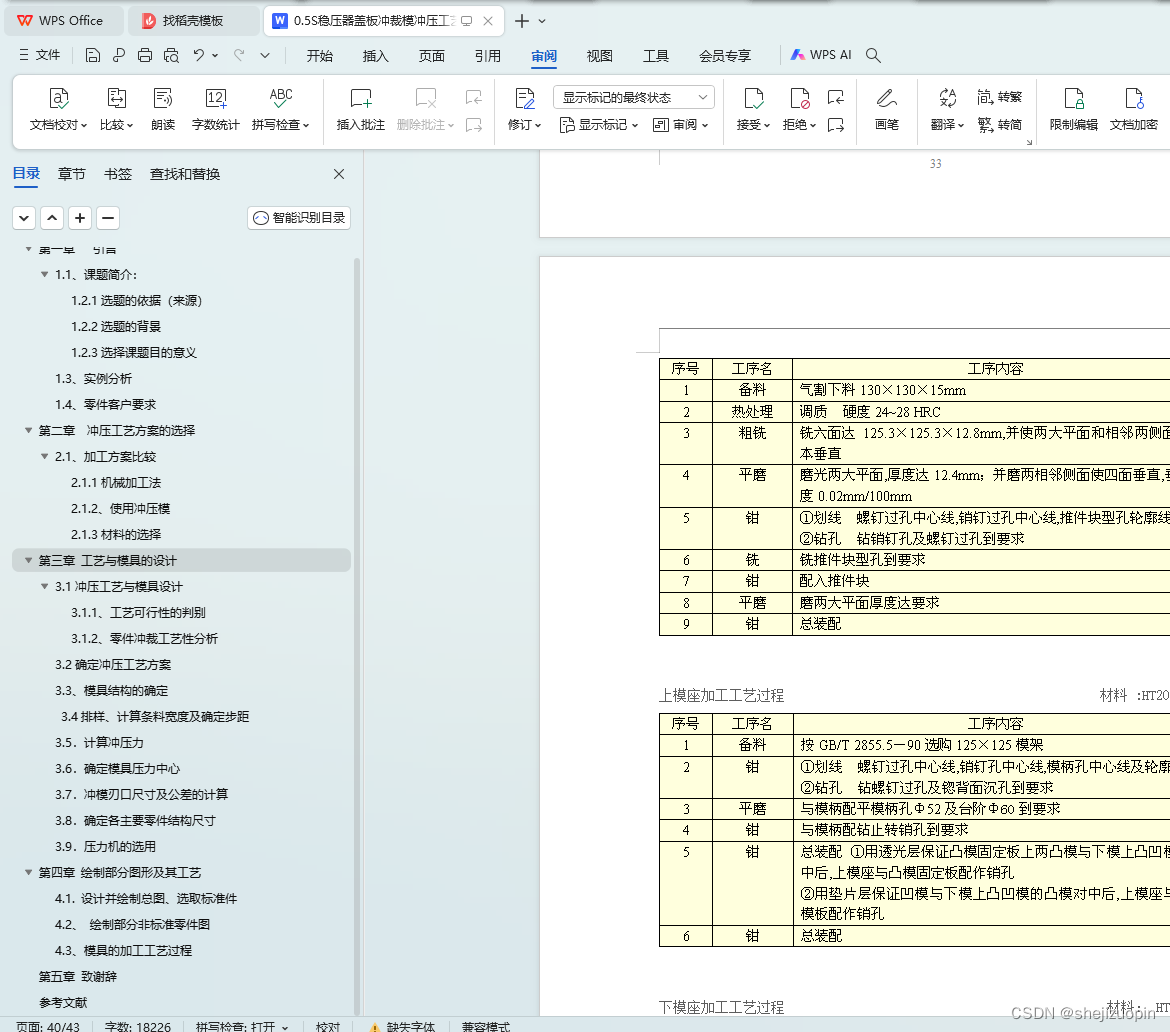Open tab list chevron beside new tab
Screen dimensions: 1170x1032
pos(542,21)
